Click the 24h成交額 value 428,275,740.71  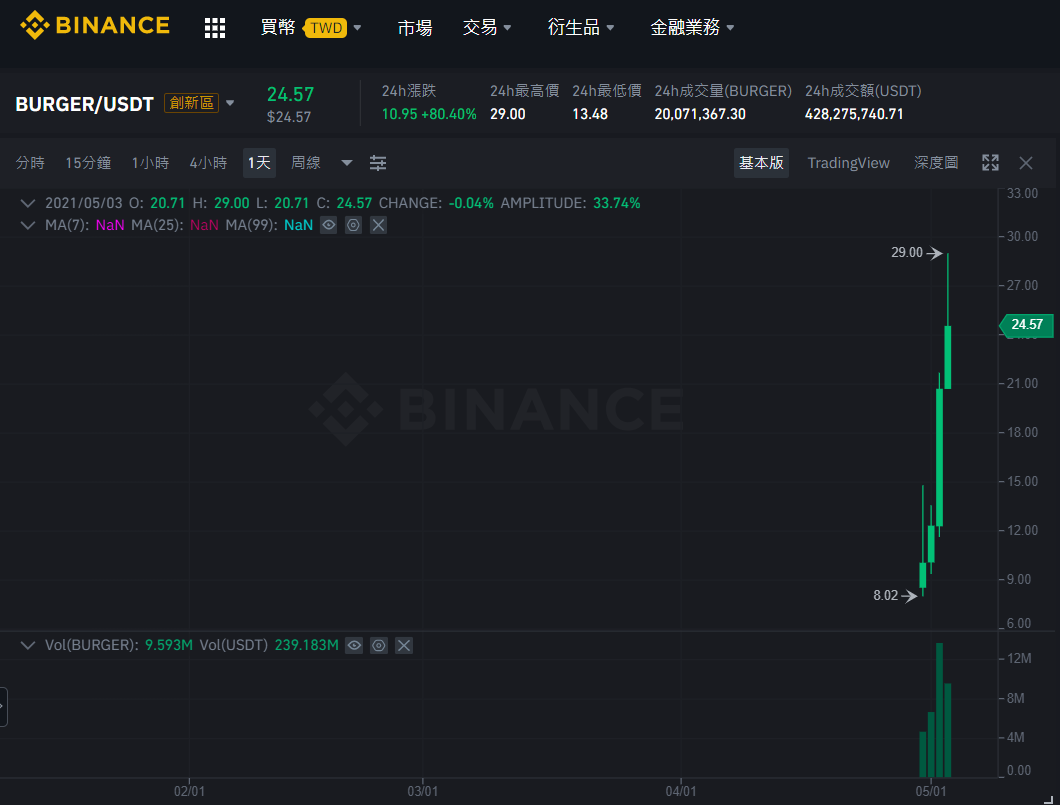[x=854, y=114]
